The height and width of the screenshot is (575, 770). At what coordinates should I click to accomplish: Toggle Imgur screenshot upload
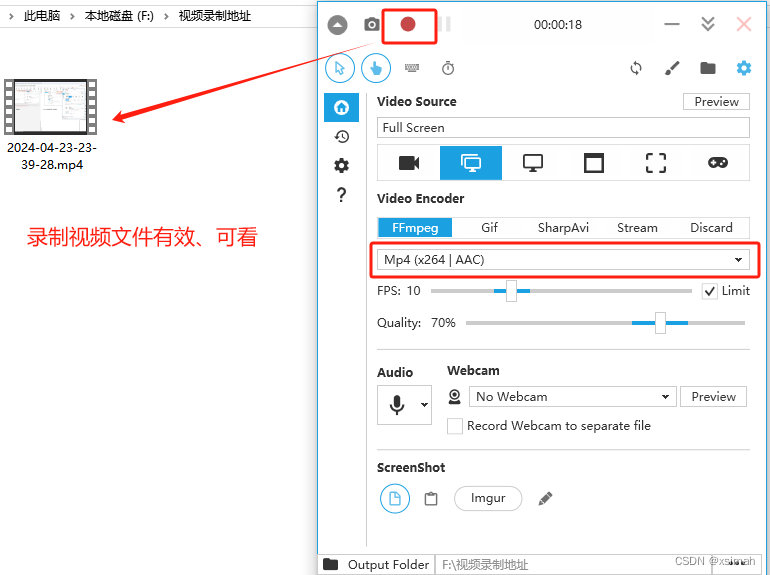(488, 498)
